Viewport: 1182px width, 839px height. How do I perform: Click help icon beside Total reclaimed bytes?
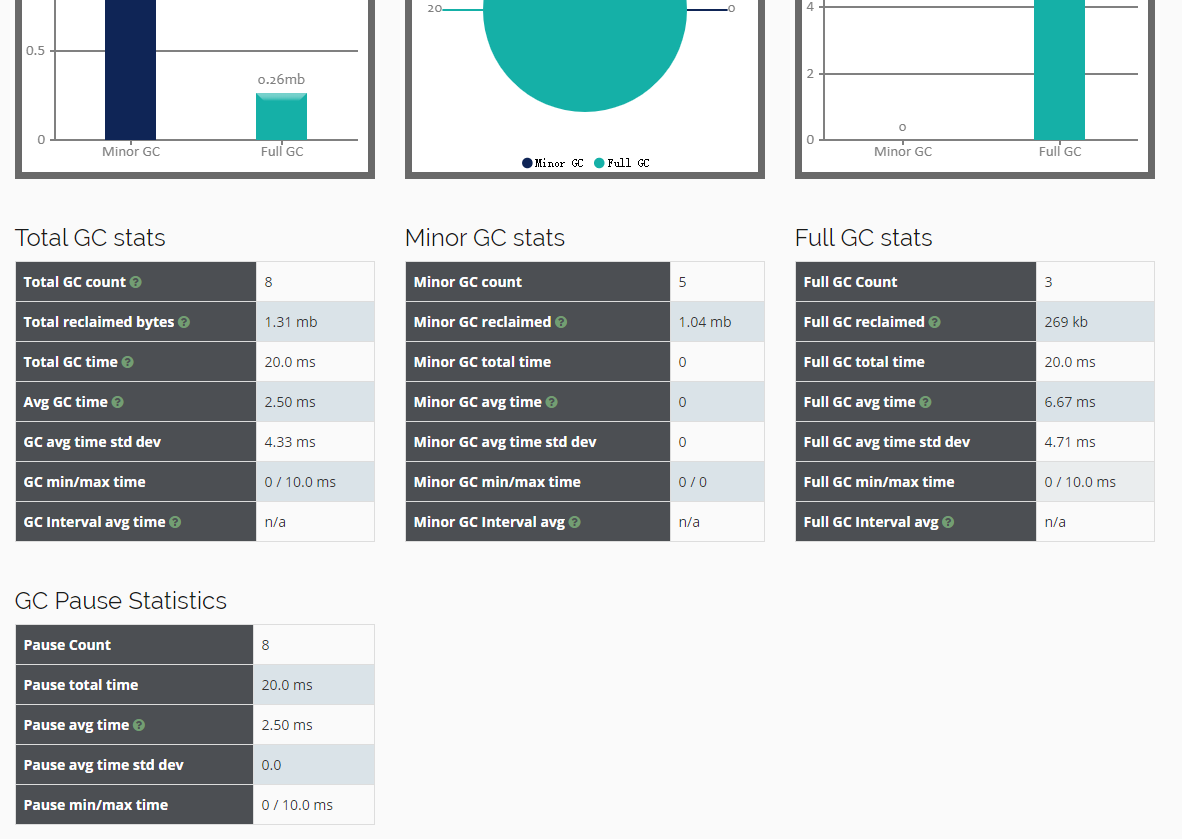pos(184,322)
